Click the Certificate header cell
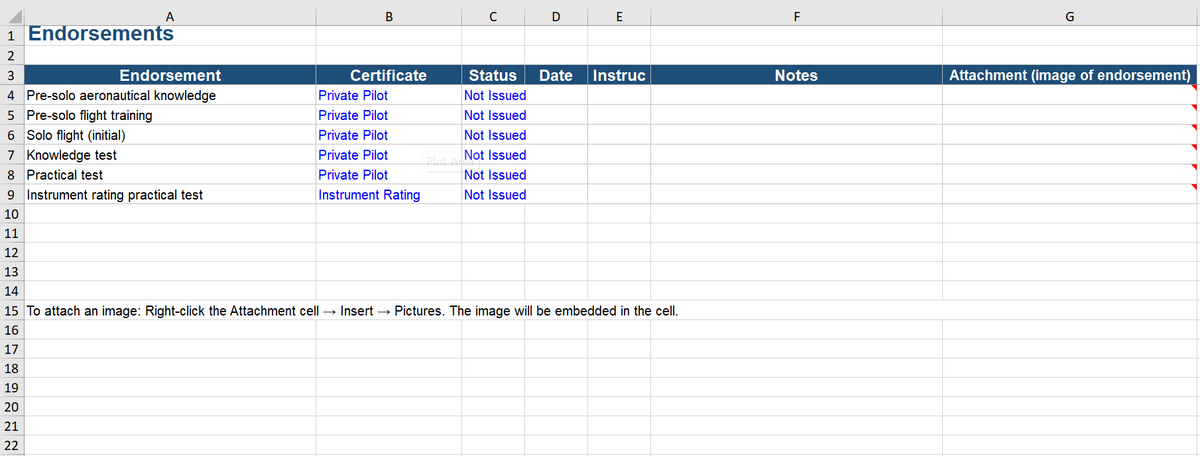Screen dimensions: 1200x456 click(388, 75)
